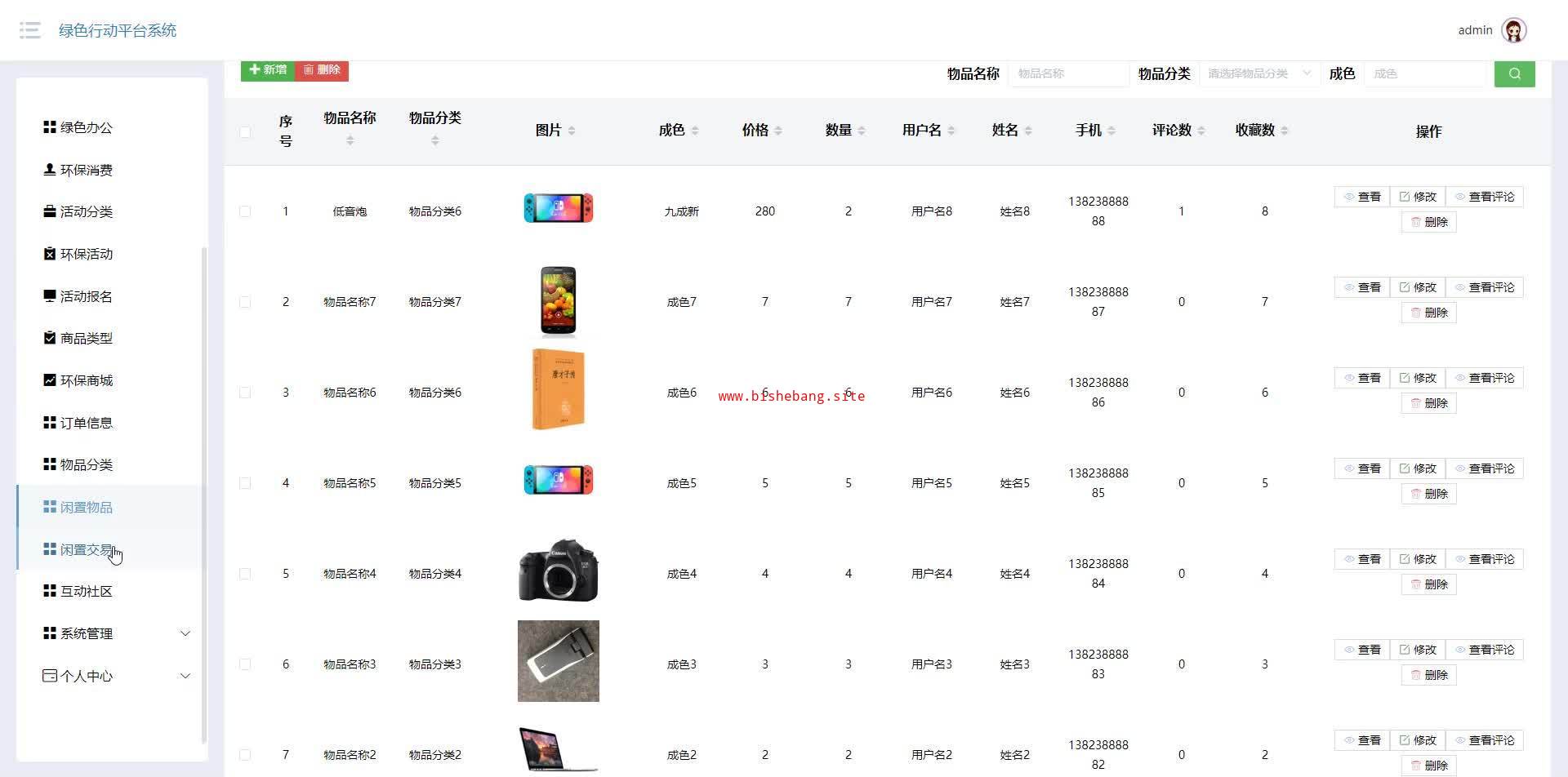This screenshot has width=1568, height=777.
Task: Go to 物品分类 in sidebar
Action: [x=87, y=464]
